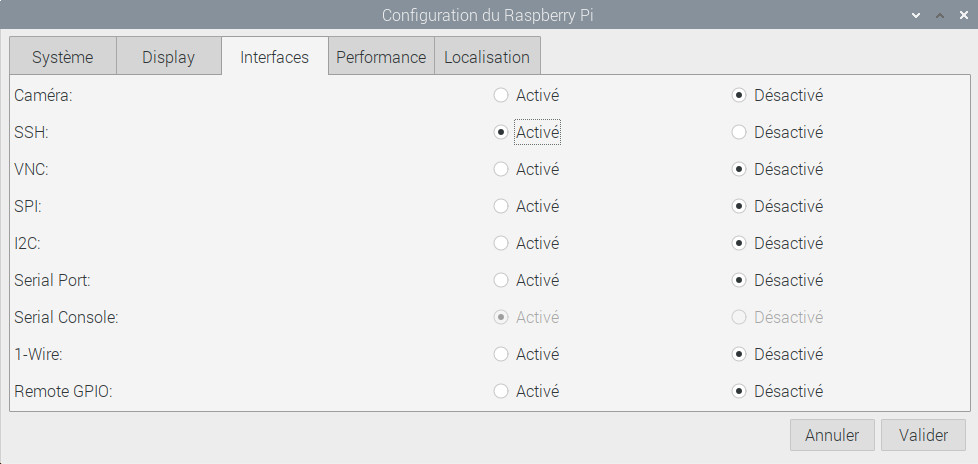Screen dimensions: 978x464
Task: Select Désactivé for Caméra
Action: tap(739, 96)
